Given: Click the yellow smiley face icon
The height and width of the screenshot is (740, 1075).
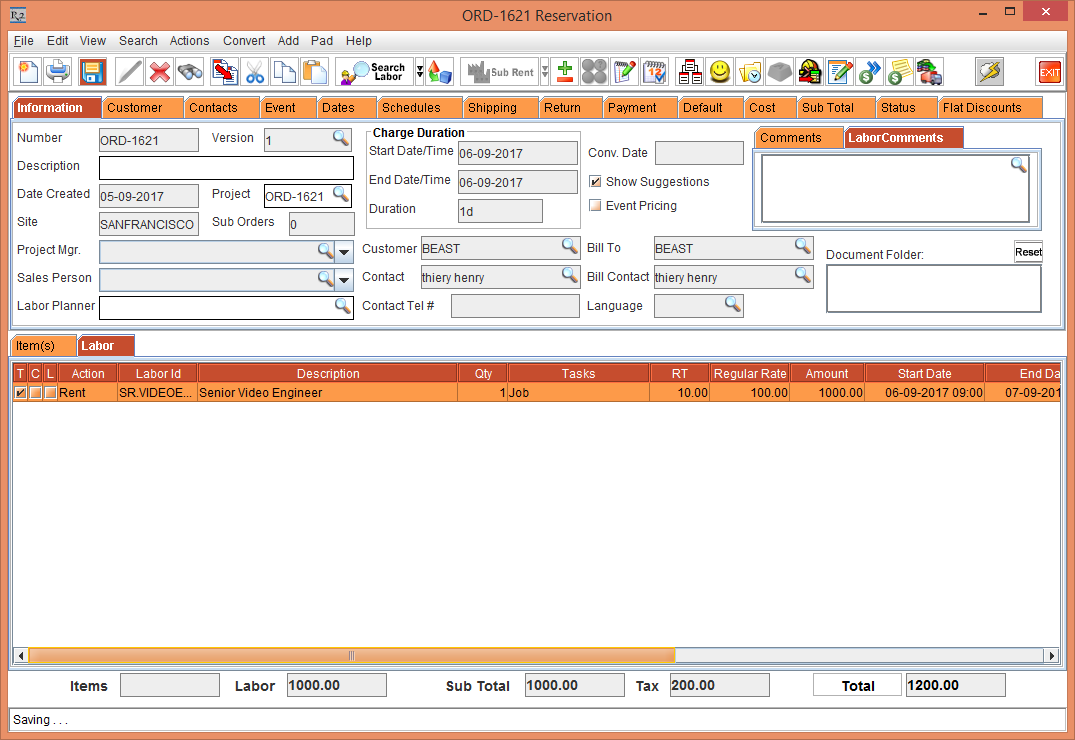Looking at the screenshot, I should click(719, 72).
